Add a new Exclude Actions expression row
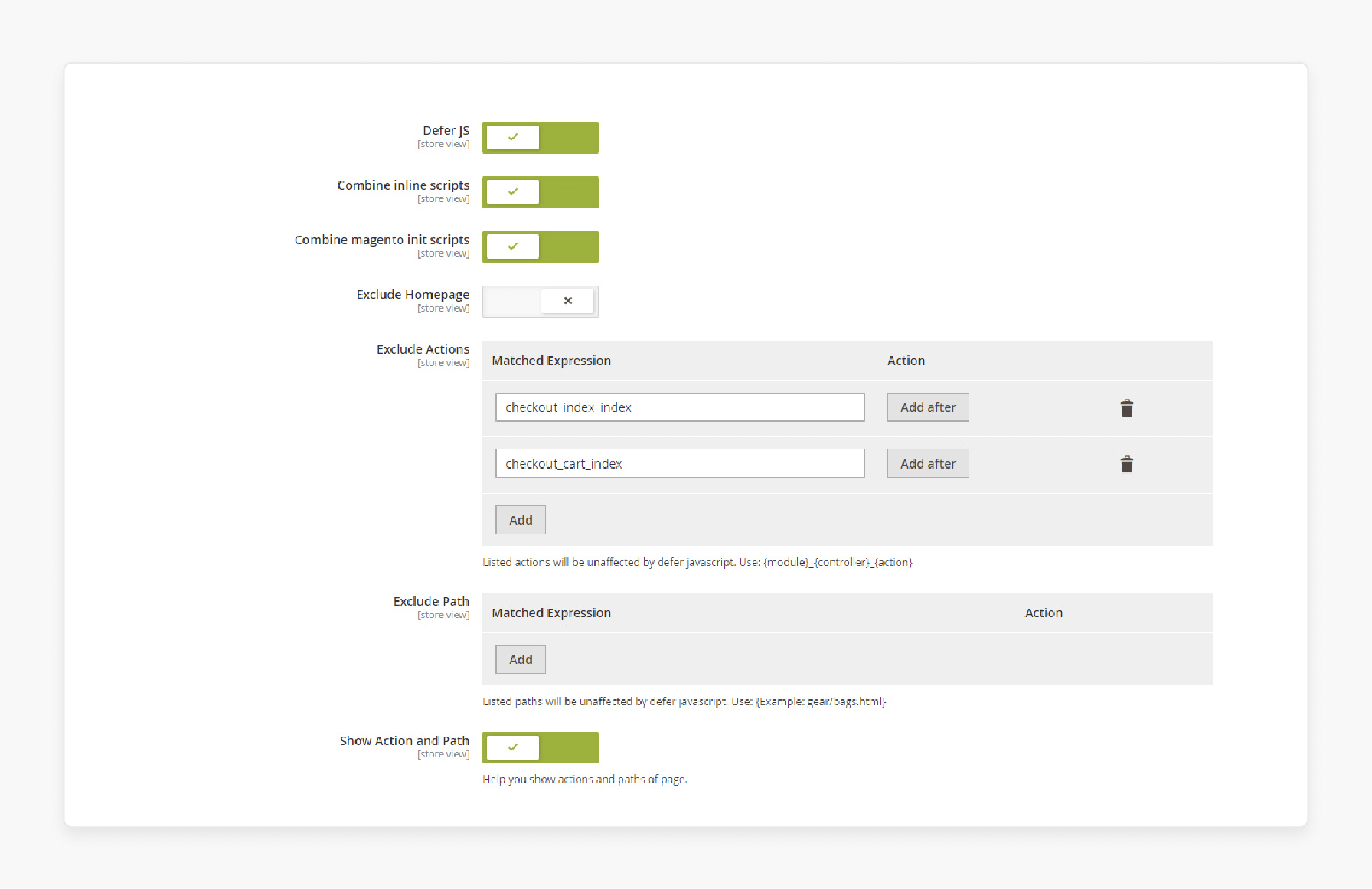Viewport: 1372px width, 889px height. pyautogui.click(x=521, y=520)
